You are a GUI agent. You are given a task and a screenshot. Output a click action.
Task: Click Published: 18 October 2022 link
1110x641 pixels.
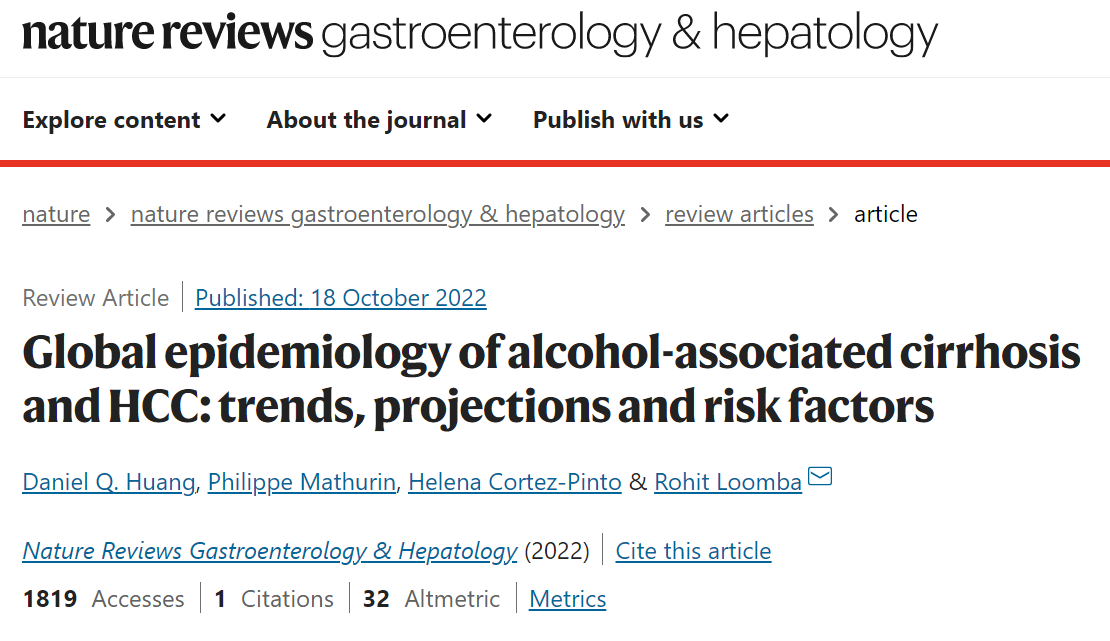[341, 297]
